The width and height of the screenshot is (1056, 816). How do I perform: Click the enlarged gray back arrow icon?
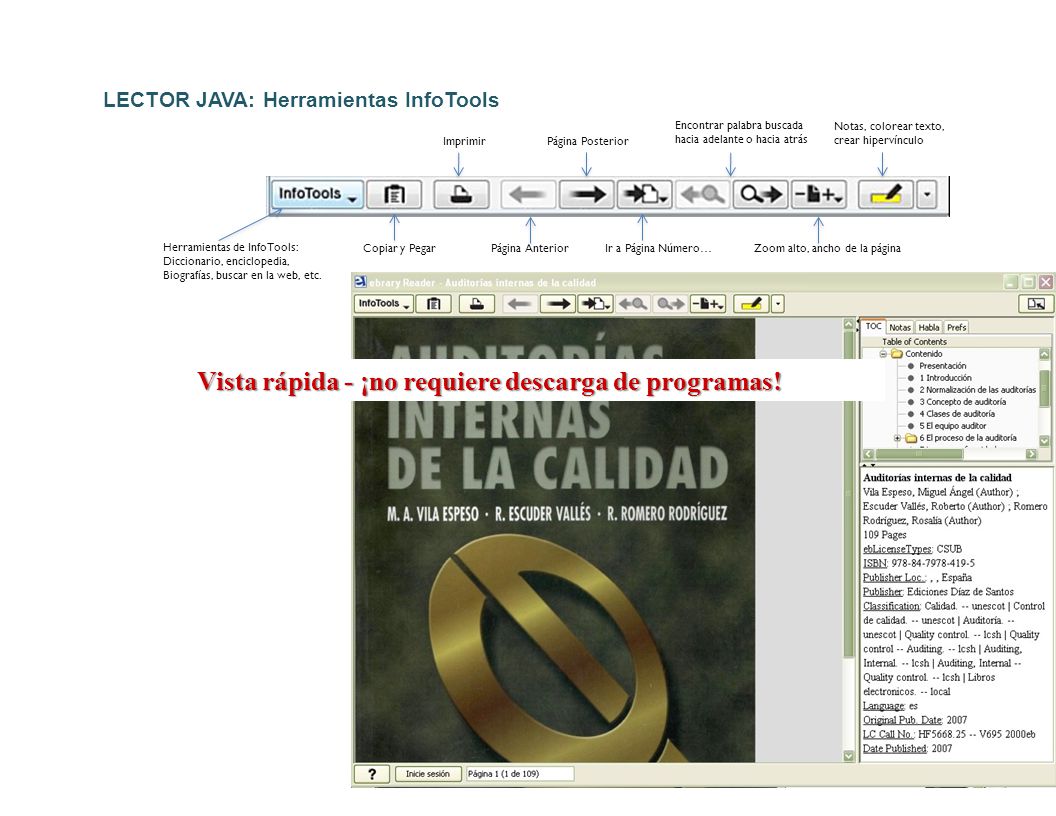click(x=528, y=195)
